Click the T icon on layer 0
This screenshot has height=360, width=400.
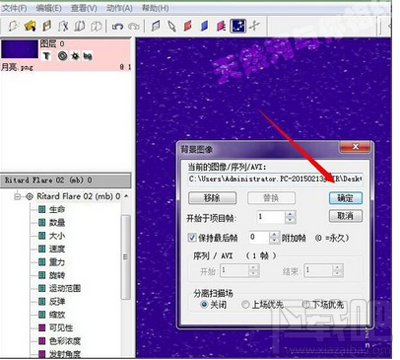click(46, 56)
